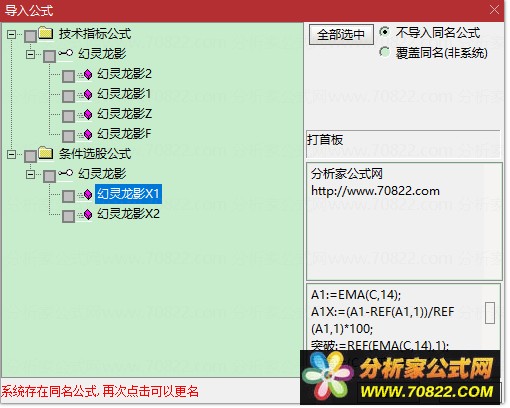Click the key group icon under 技术指标公式
This screenshot has width=510, height=408.
65,53
